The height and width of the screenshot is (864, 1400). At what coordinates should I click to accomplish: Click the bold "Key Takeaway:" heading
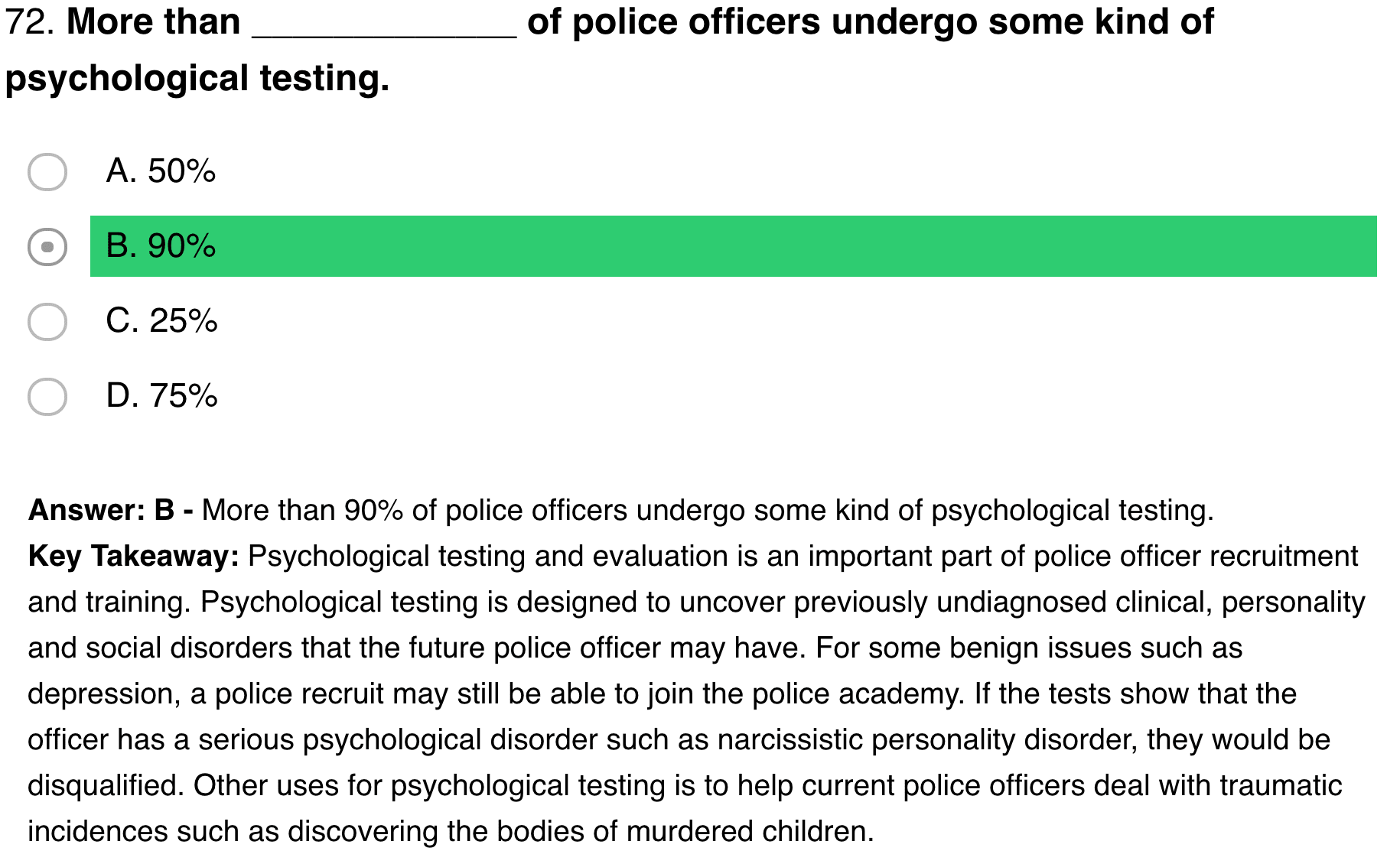134,556
